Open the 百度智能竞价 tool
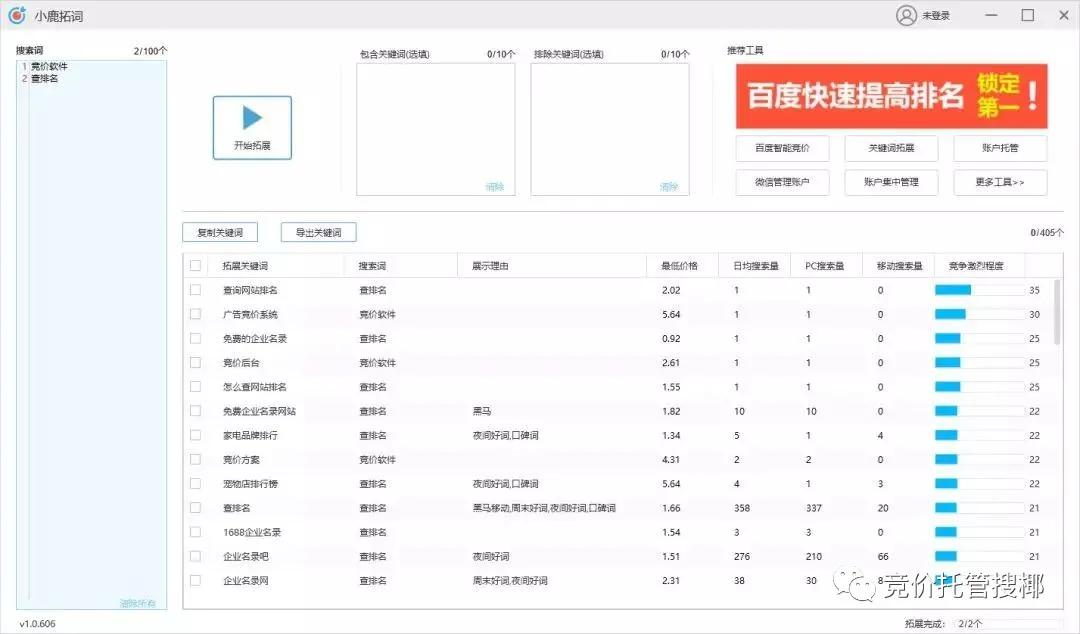This screenshot has height=634, width=1080. [x=782, y=148]
